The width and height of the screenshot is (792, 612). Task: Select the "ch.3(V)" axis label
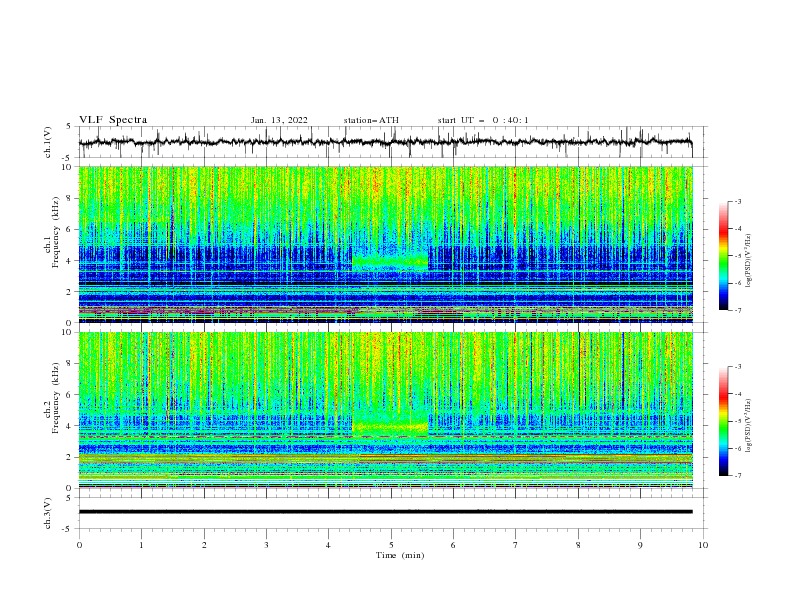(48, 513)
